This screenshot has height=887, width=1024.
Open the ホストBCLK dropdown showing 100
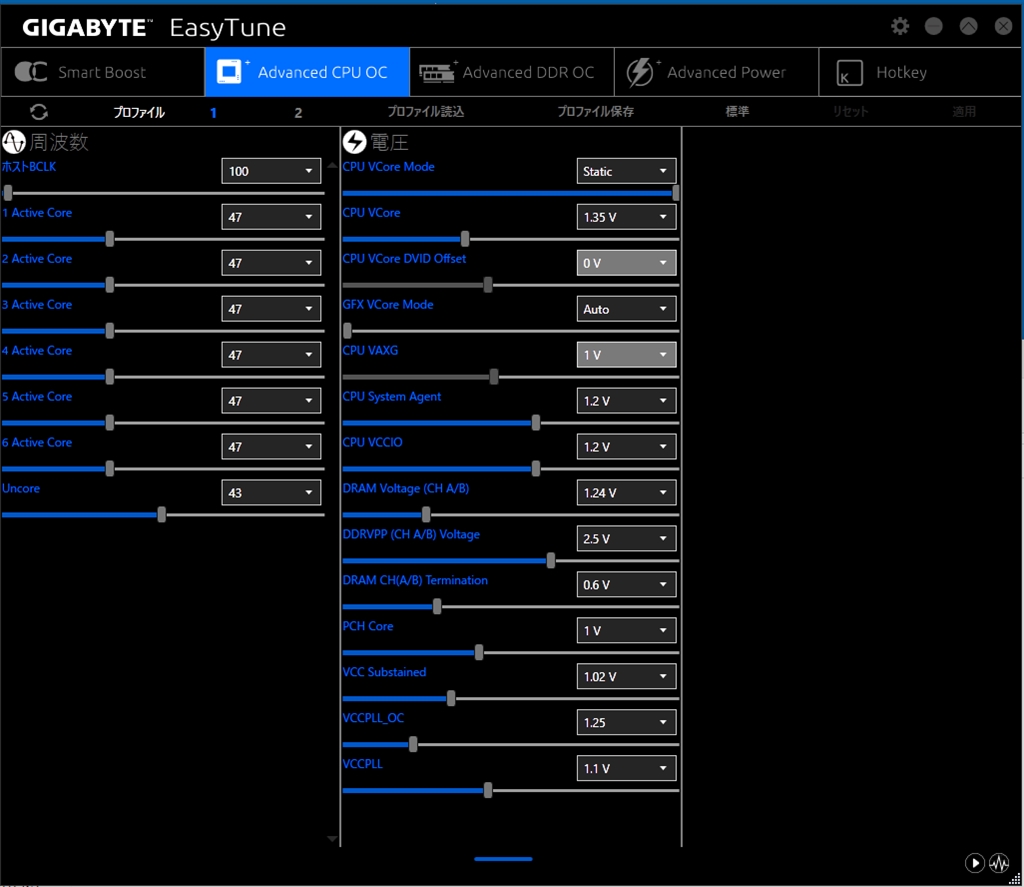[271, 171]
